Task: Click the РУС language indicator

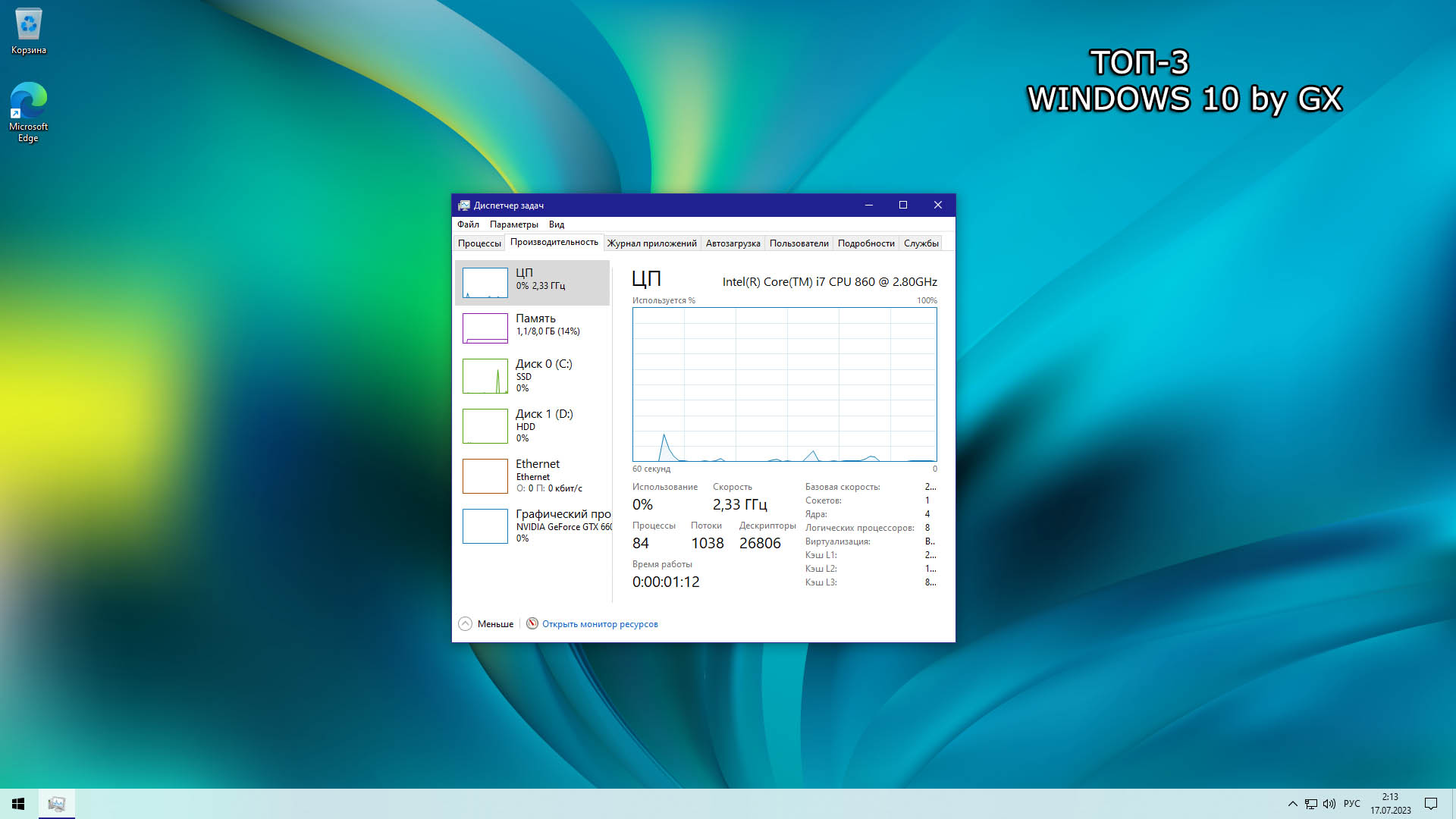Action: [1351, 804]
